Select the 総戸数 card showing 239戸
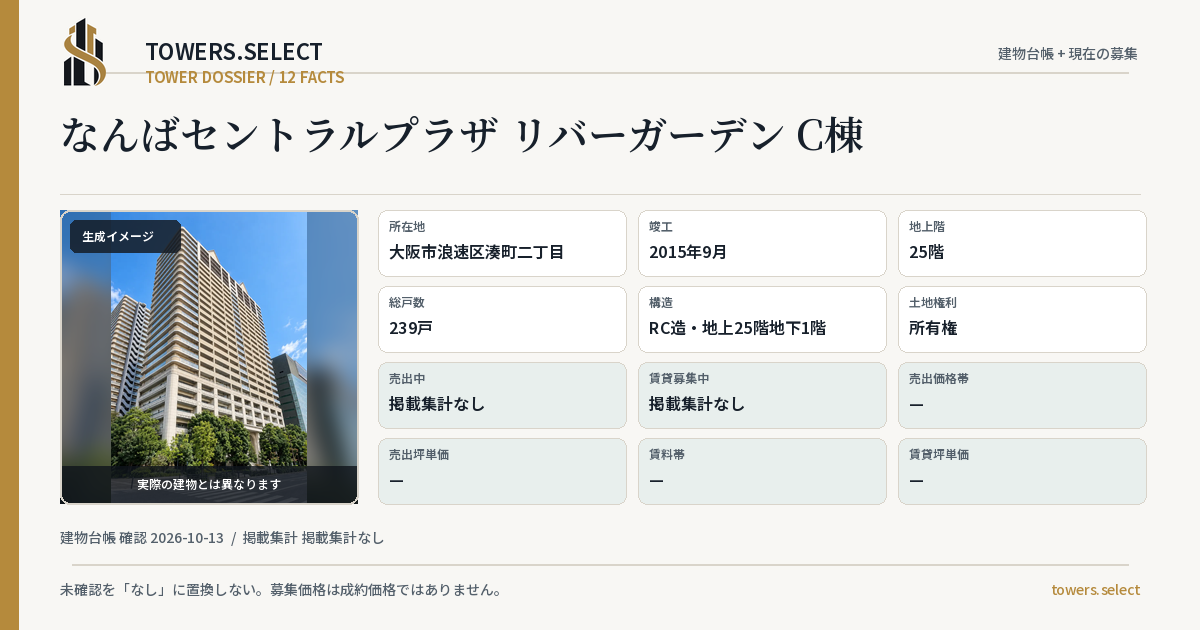Screen dimensions: 1200x630 [x=502, y=319]
